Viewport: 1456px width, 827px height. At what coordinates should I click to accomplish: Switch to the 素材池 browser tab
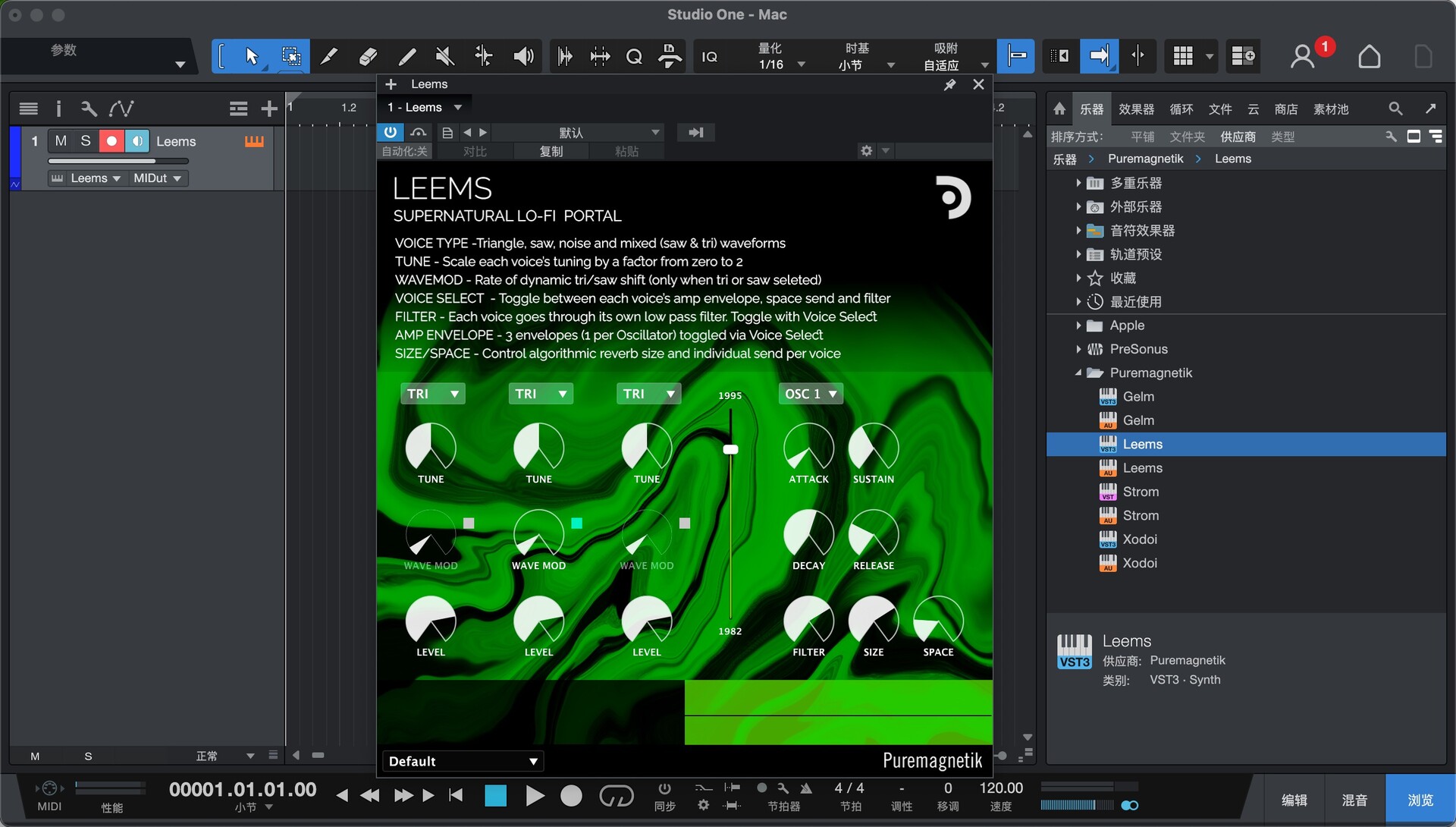pos(1331,109)
